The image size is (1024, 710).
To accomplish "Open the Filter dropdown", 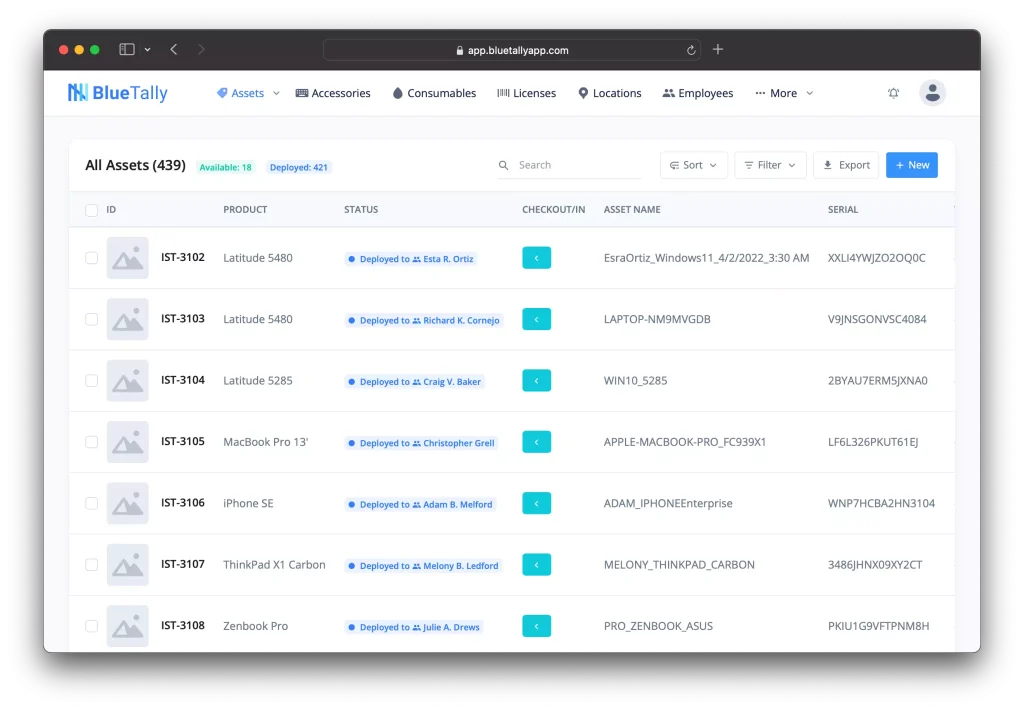I will [770, 164].
